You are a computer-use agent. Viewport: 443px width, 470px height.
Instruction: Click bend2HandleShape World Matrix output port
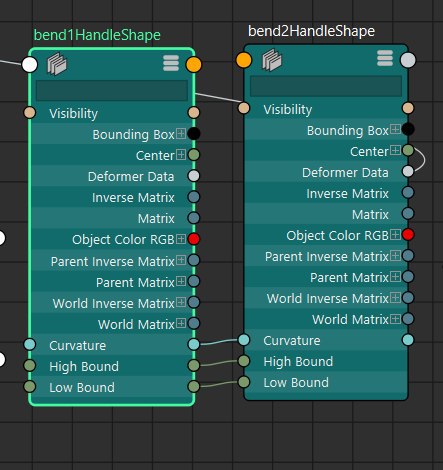click(408, 319)
